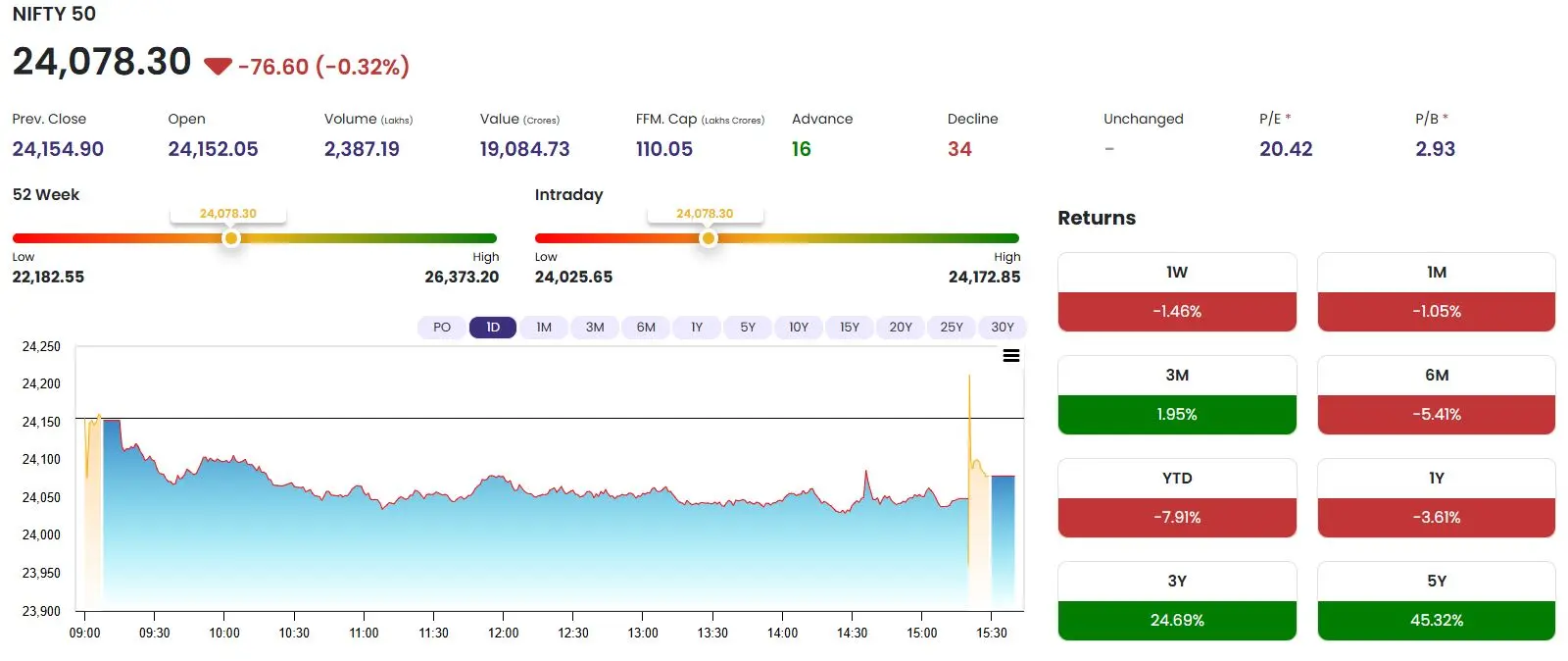
Task: Open the YTD returns card
Action: tap(1177, 498)
